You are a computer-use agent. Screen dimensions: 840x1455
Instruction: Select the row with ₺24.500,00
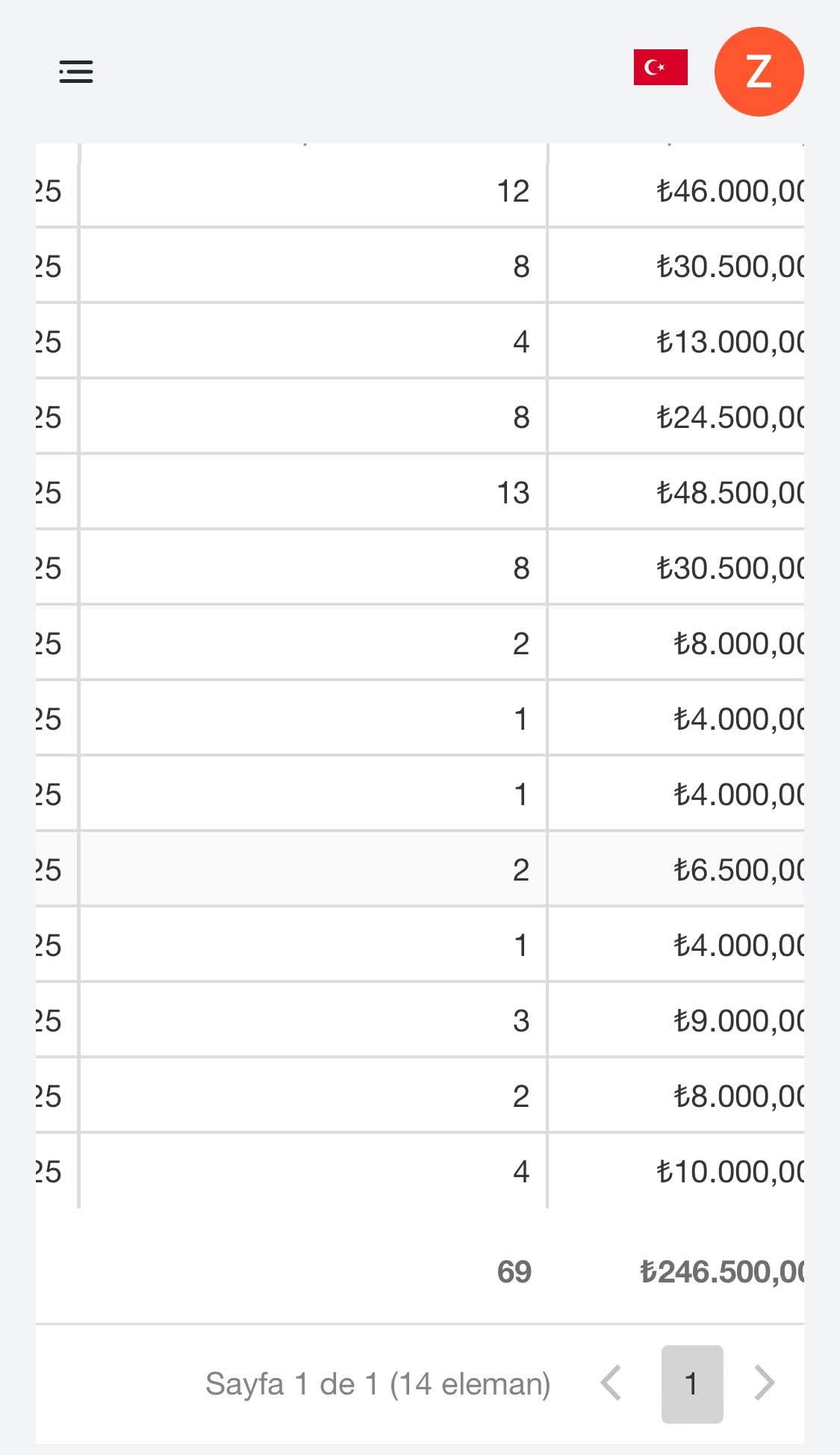click(420, 418)
